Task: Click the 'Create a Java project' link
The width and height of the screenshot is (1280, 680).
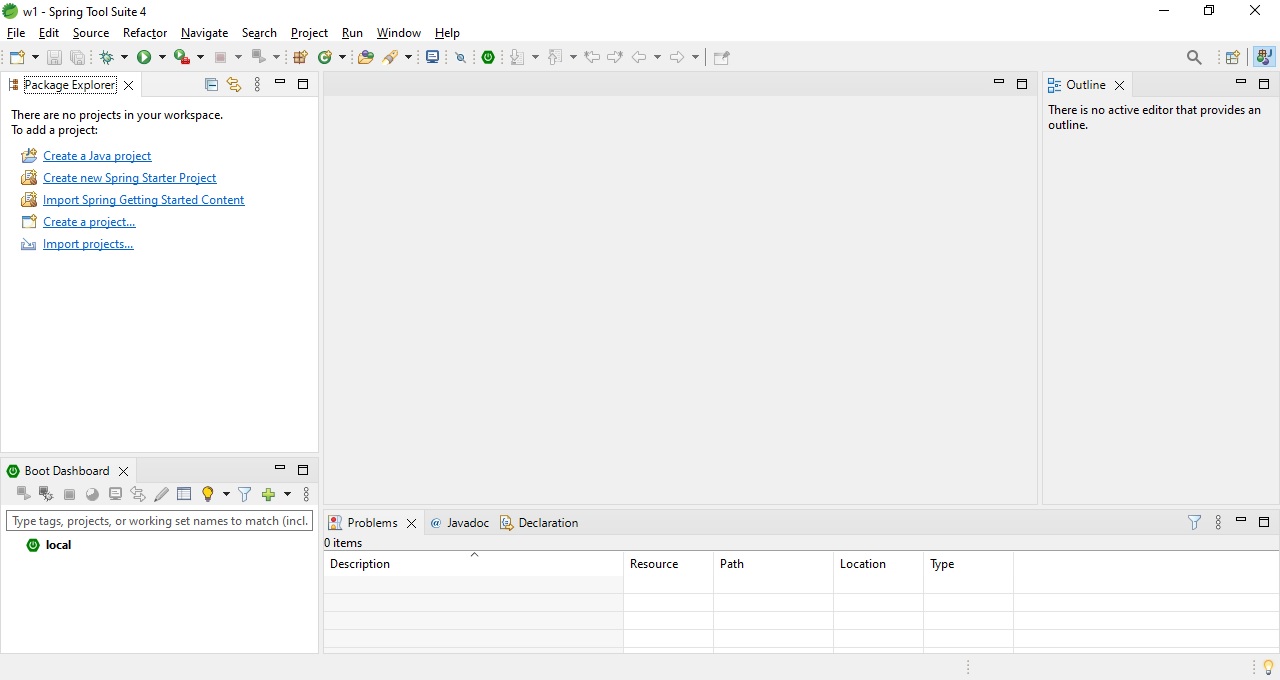Action: click(x=97, y=156)
